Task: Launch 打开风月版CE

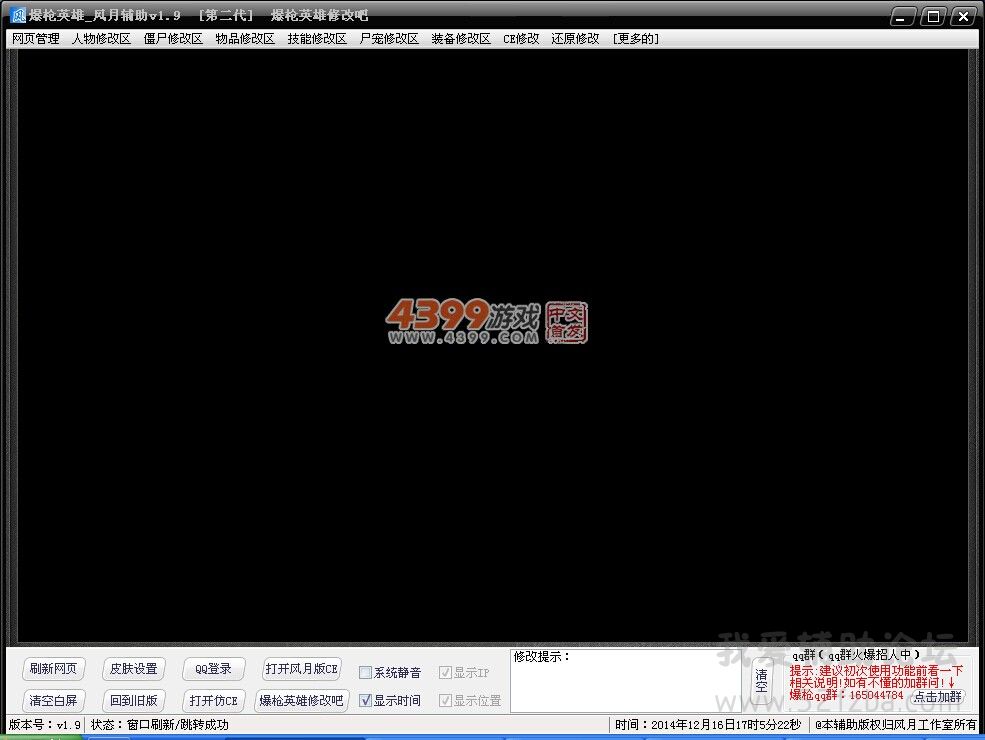Action: (x=302, y=669)
